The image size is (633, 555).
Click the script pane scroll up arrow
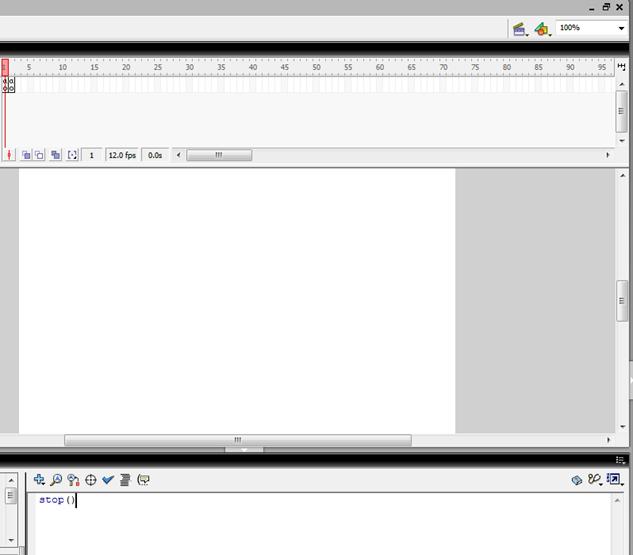[x=617, y=501]
